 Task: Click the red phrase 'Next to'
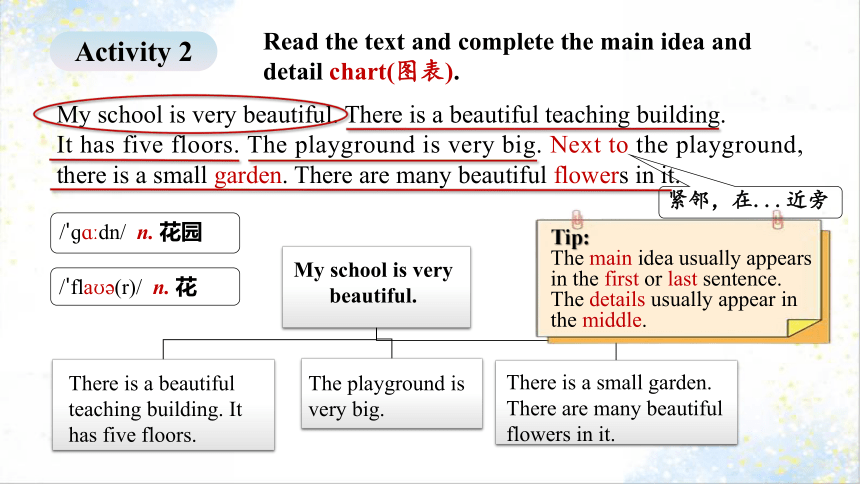point(589,145)
